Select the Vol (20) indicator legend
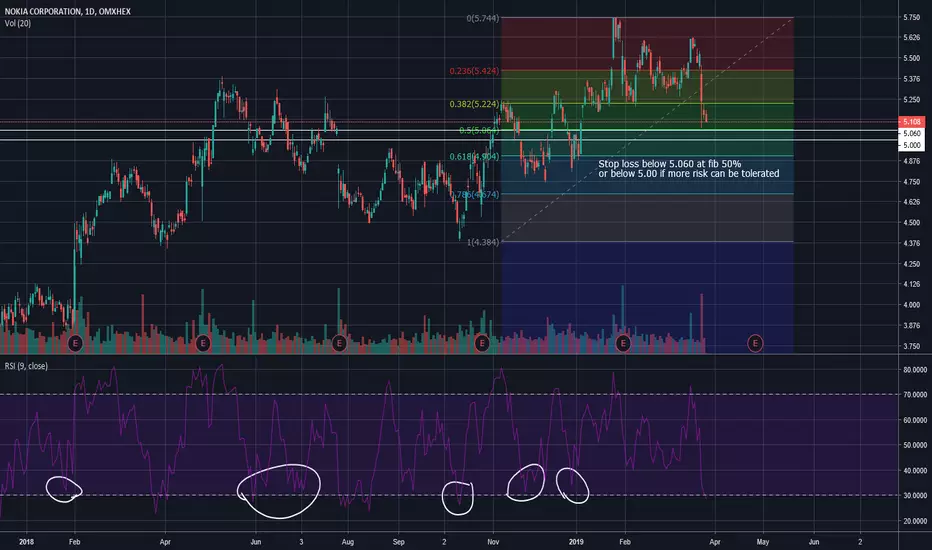Screen dimensions: 932x550 pyautogui.click(x=18, y=23)
